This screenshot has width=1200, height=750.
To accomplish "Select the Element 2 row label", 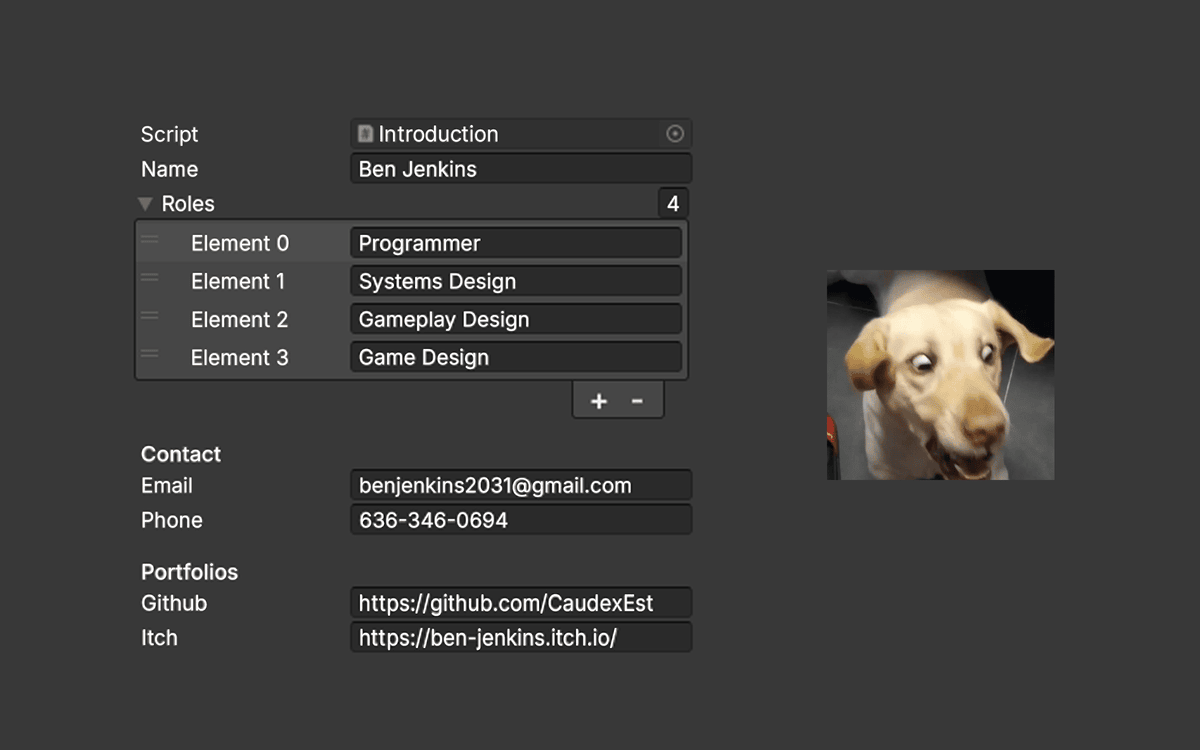I will point(240,319).
